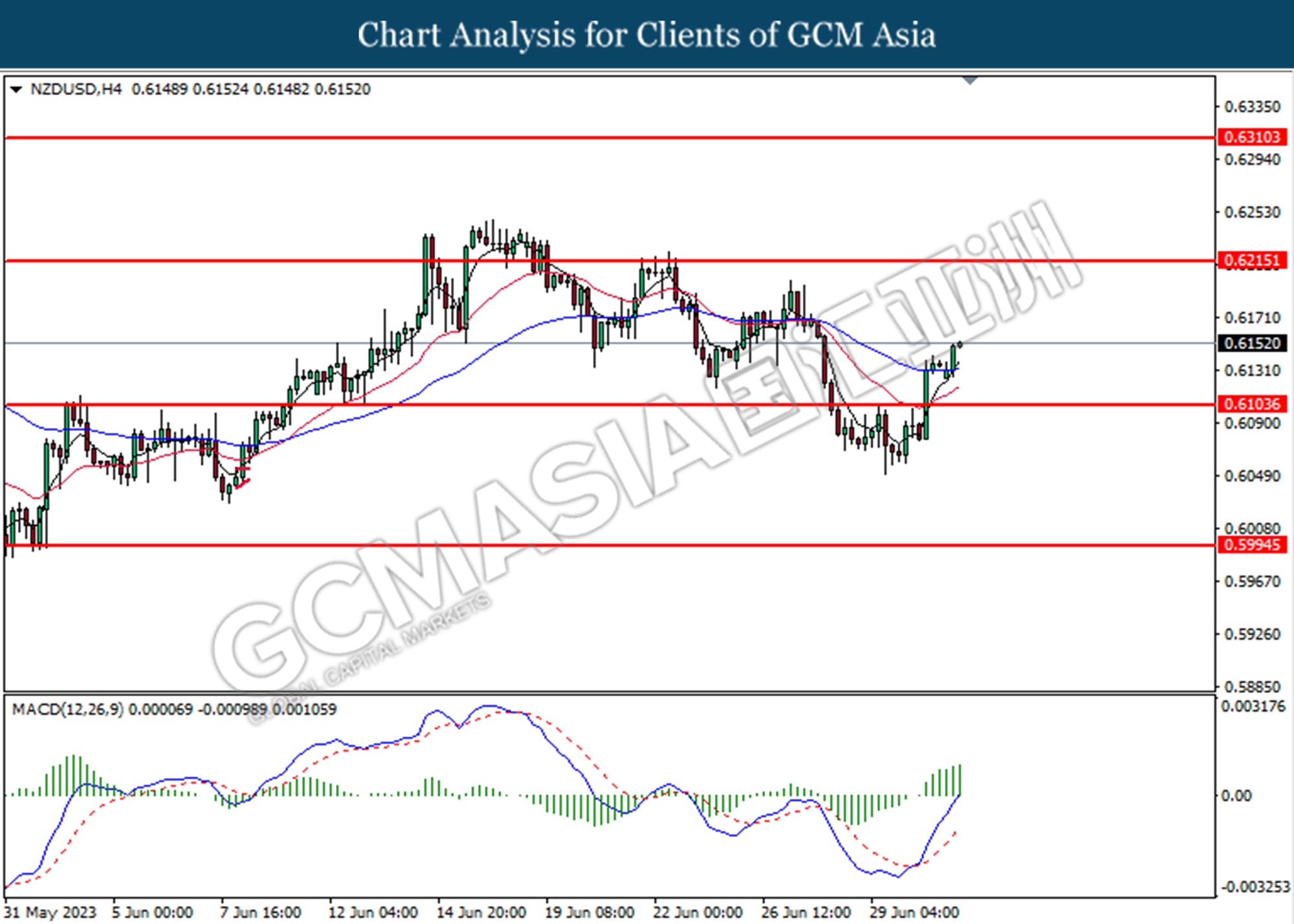Select the 0.59945 red price level label
1294x924 pixels.
tap(1252, 545)
